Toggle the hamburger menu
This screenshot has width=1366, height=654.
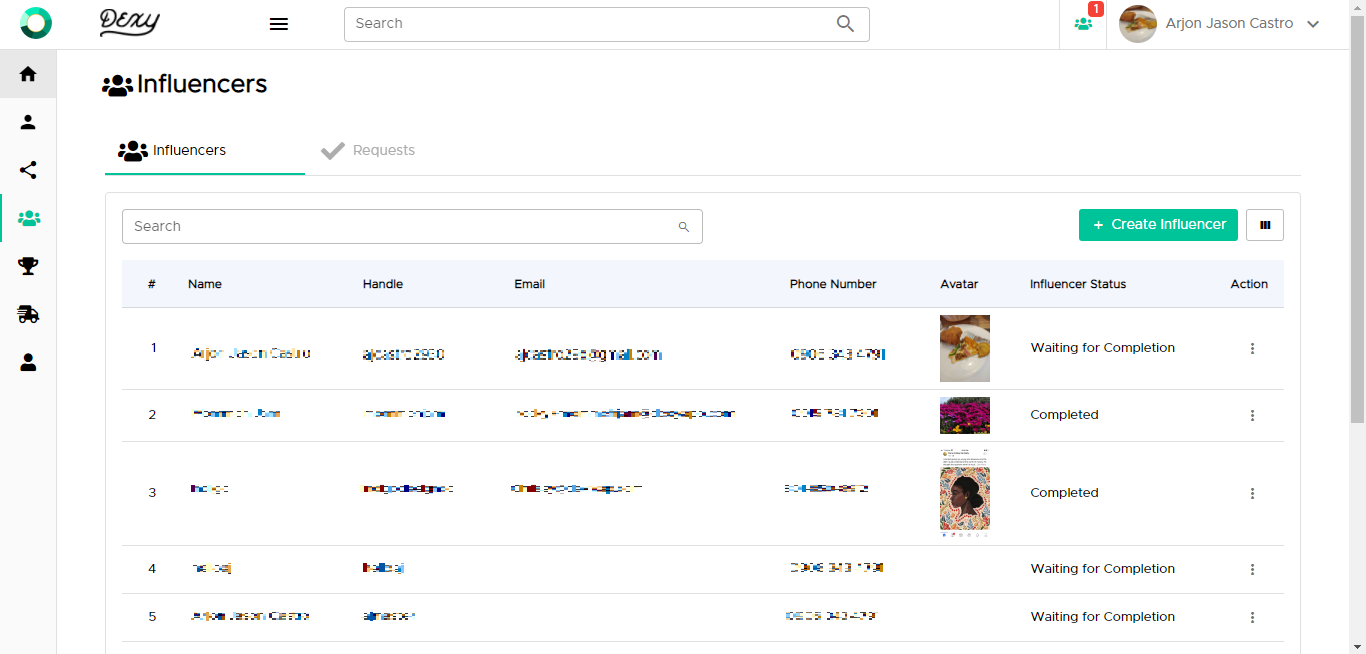(279, 24)
